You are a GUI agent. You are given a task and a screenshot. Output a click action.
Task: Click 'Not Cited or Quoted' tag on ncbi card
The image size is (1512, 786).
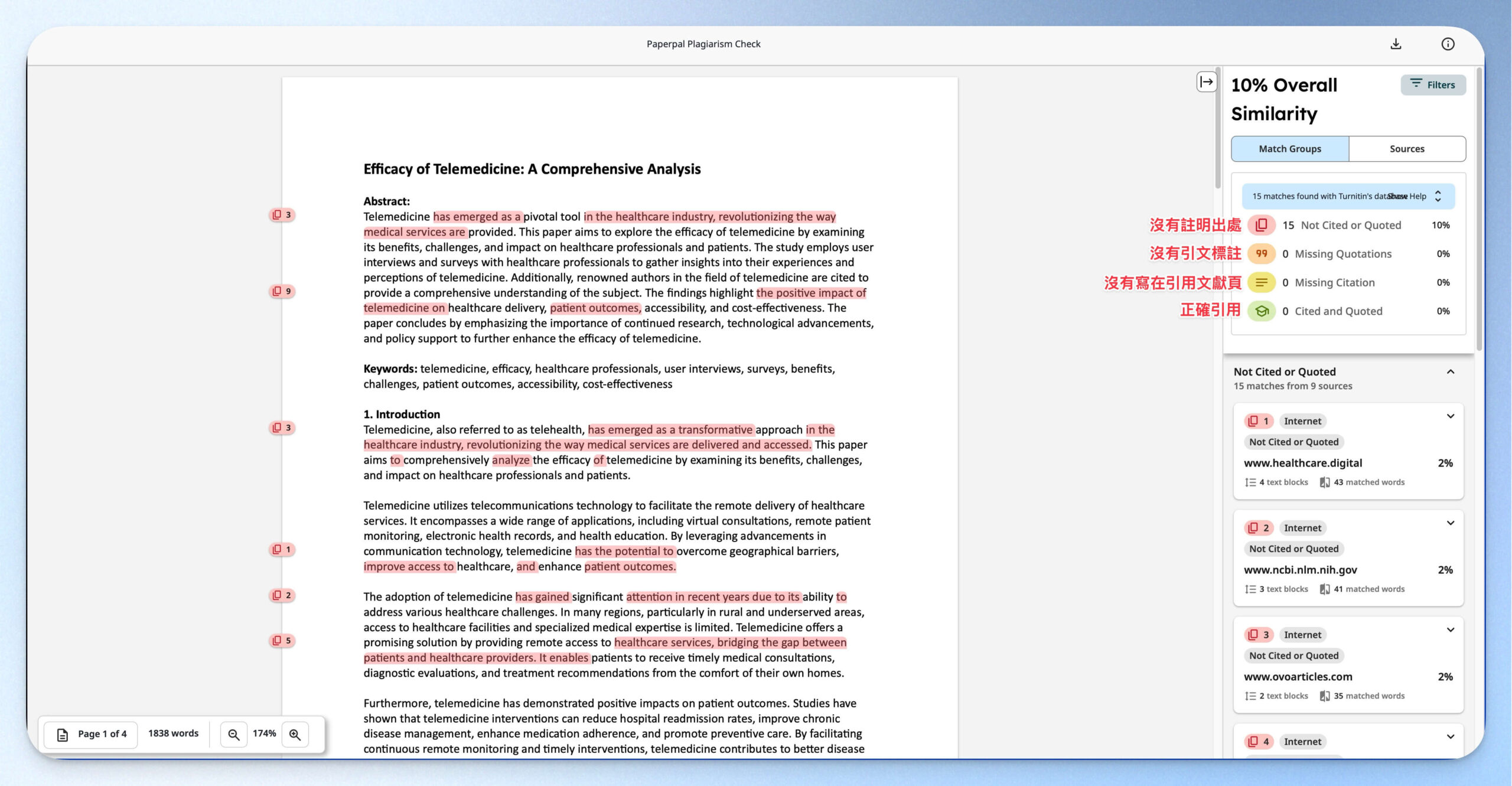coord(1293,549)
